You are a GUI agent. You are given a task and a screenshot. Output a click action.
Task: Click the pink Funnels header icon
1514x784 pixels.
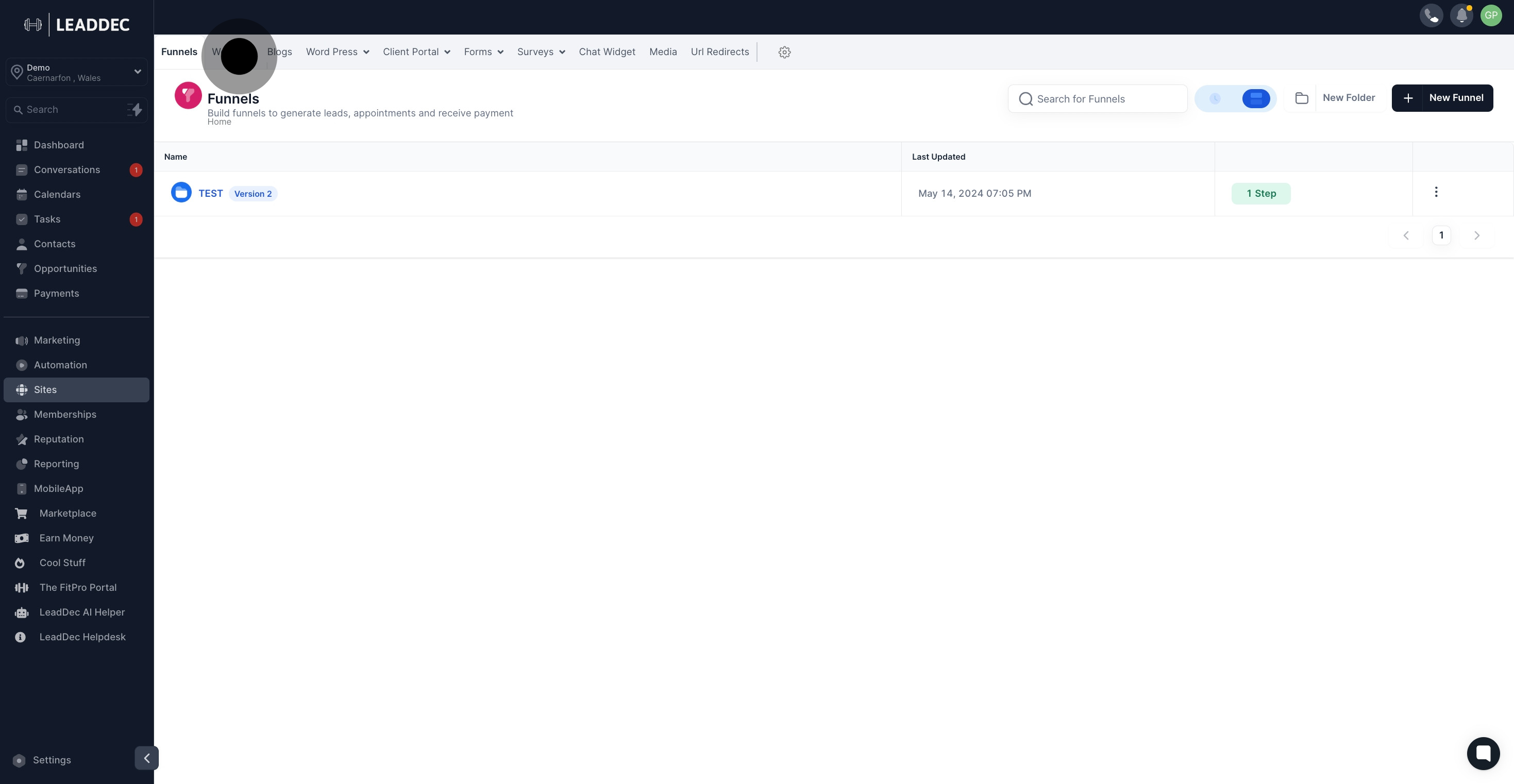pos(188,95)
